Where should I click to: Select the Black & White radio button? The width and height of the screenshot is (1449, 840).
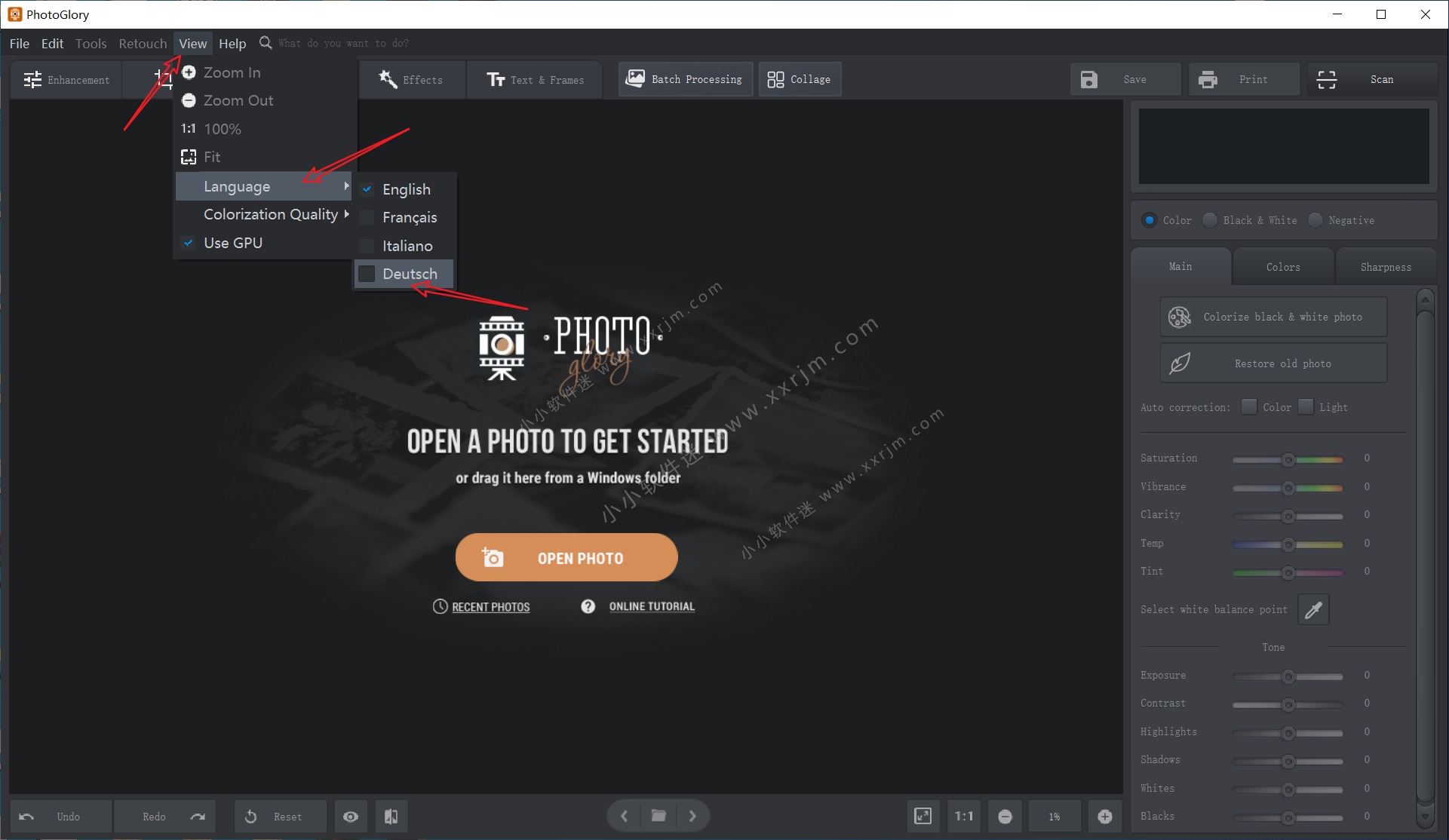tap(1210, 220)
